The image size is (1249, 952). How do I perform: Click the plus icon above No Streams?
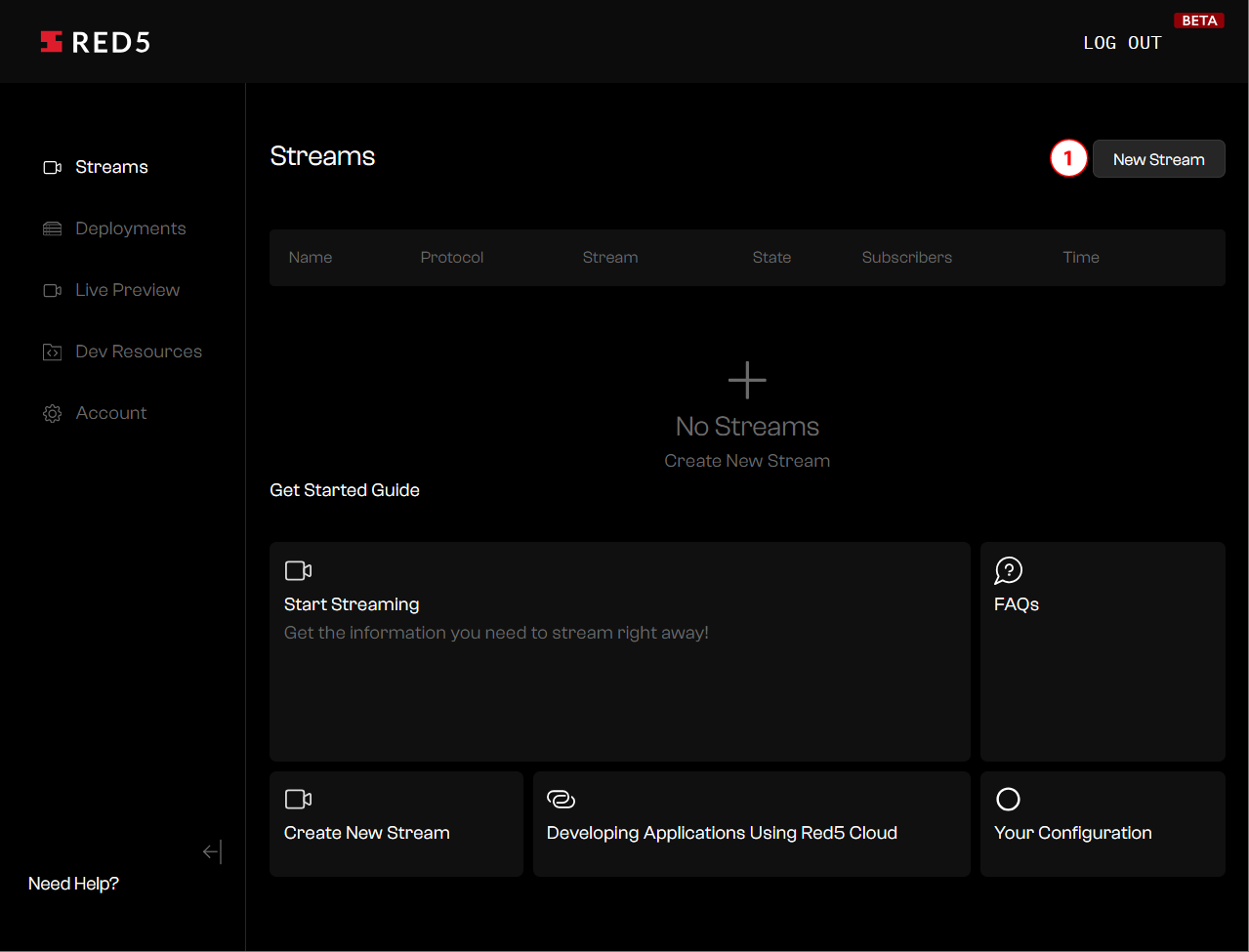[747, 380]
